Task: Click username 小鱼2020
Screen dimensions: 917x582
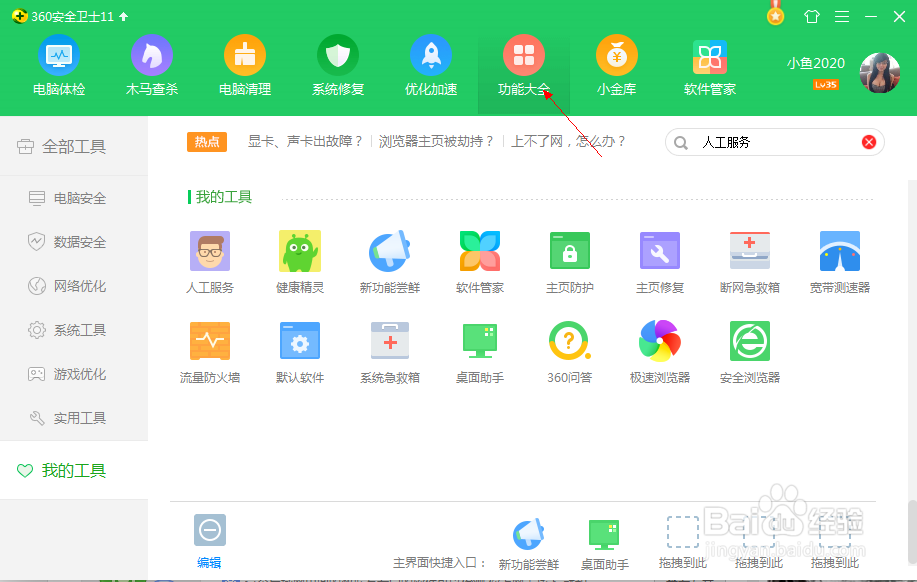Action: click(x=816, y=63)
